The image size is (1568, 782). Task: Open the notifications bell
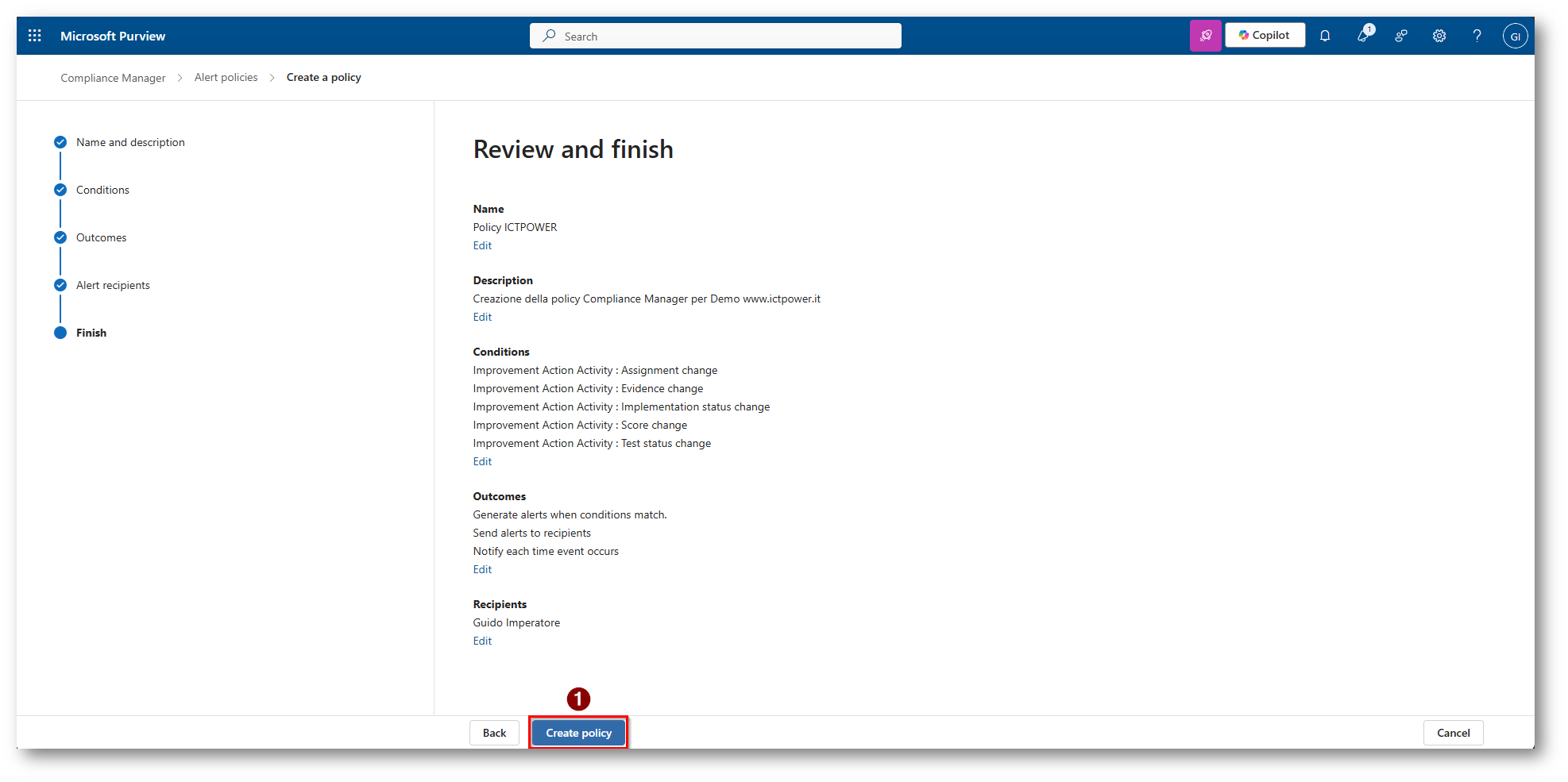click(1325, 36)
